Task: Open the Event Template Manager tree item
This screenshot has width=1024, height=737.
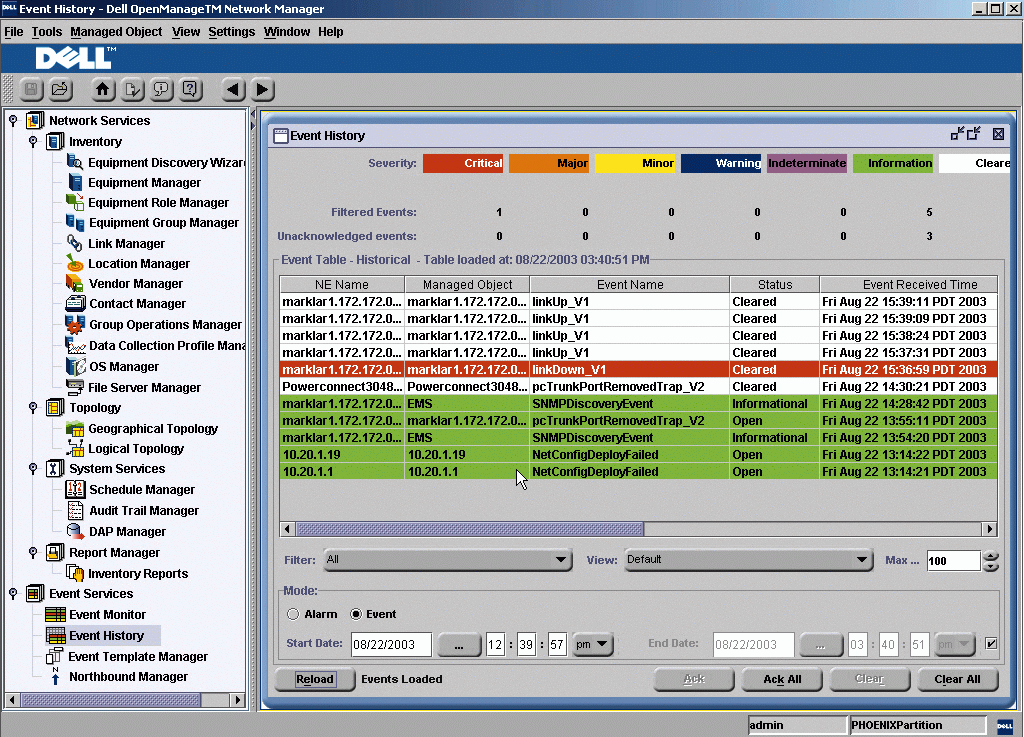Action: [138, 657]
